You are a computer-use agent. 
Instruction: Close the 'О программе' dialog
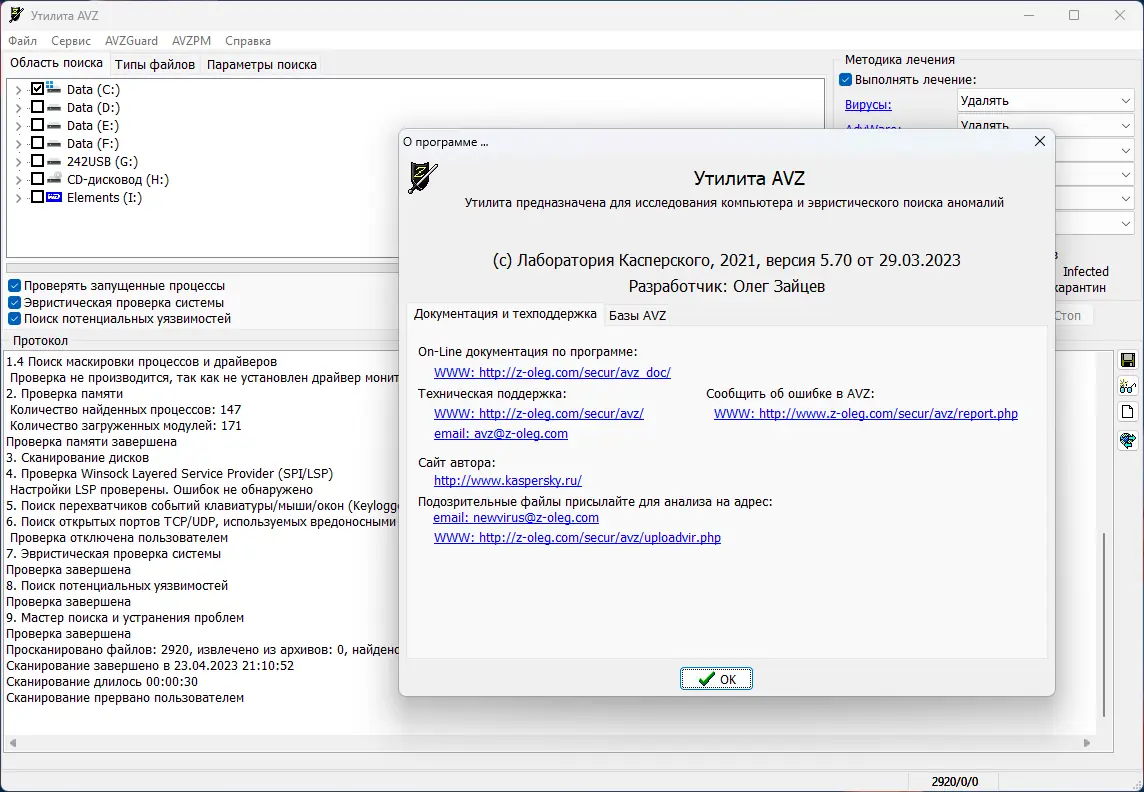tap(1040, 141)
